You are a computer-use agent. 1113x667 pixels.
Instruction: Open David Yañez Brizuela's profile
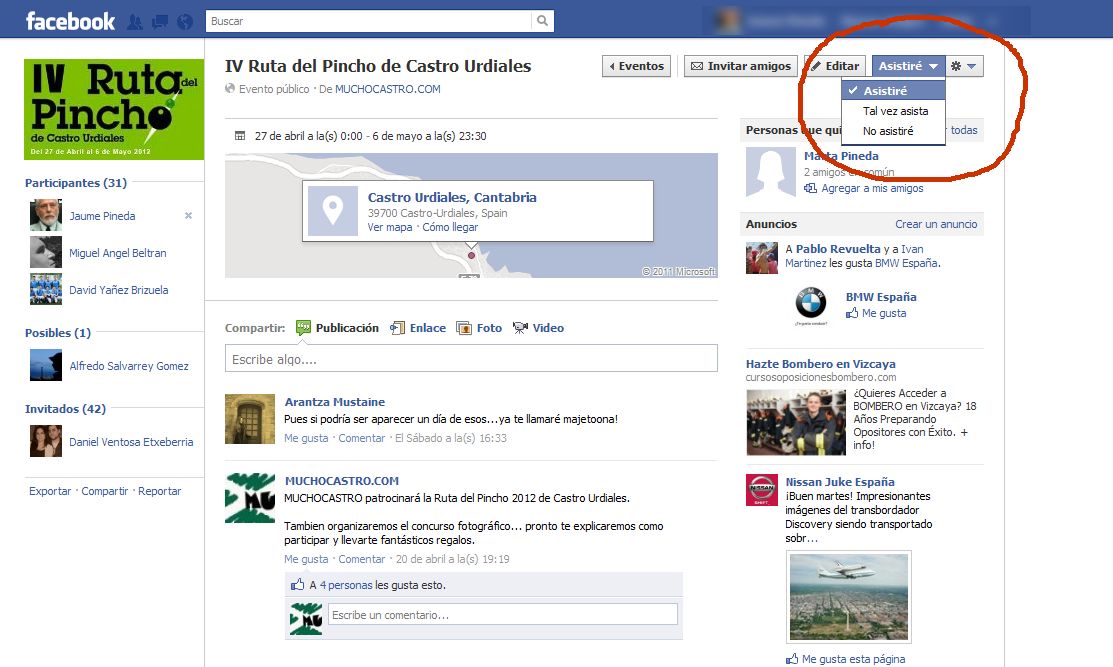(x=119, y=290)
